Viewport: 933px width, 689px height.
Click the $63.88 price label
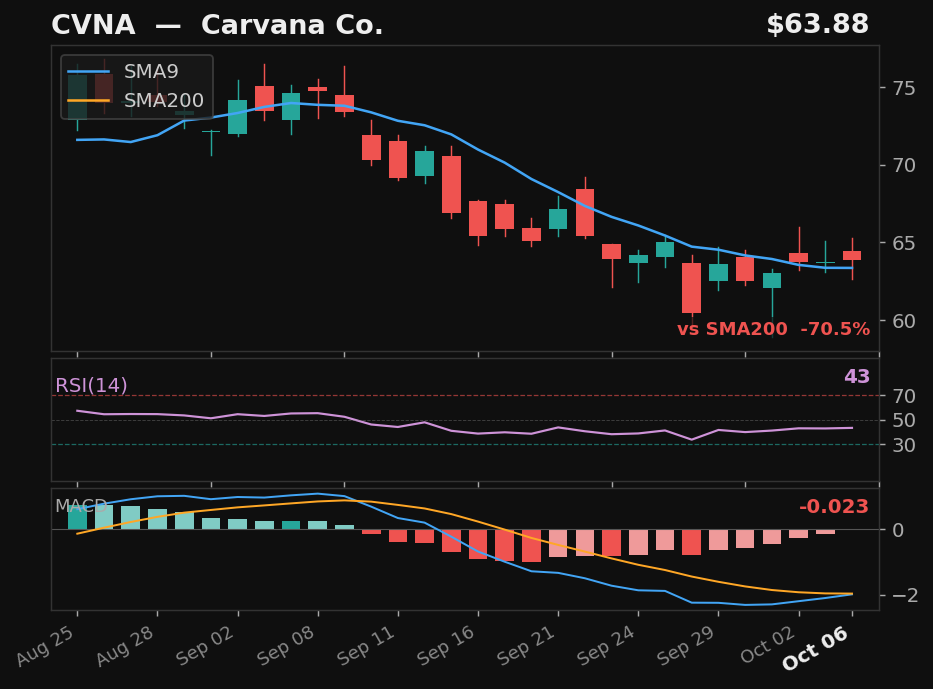[x=817, y=24]
